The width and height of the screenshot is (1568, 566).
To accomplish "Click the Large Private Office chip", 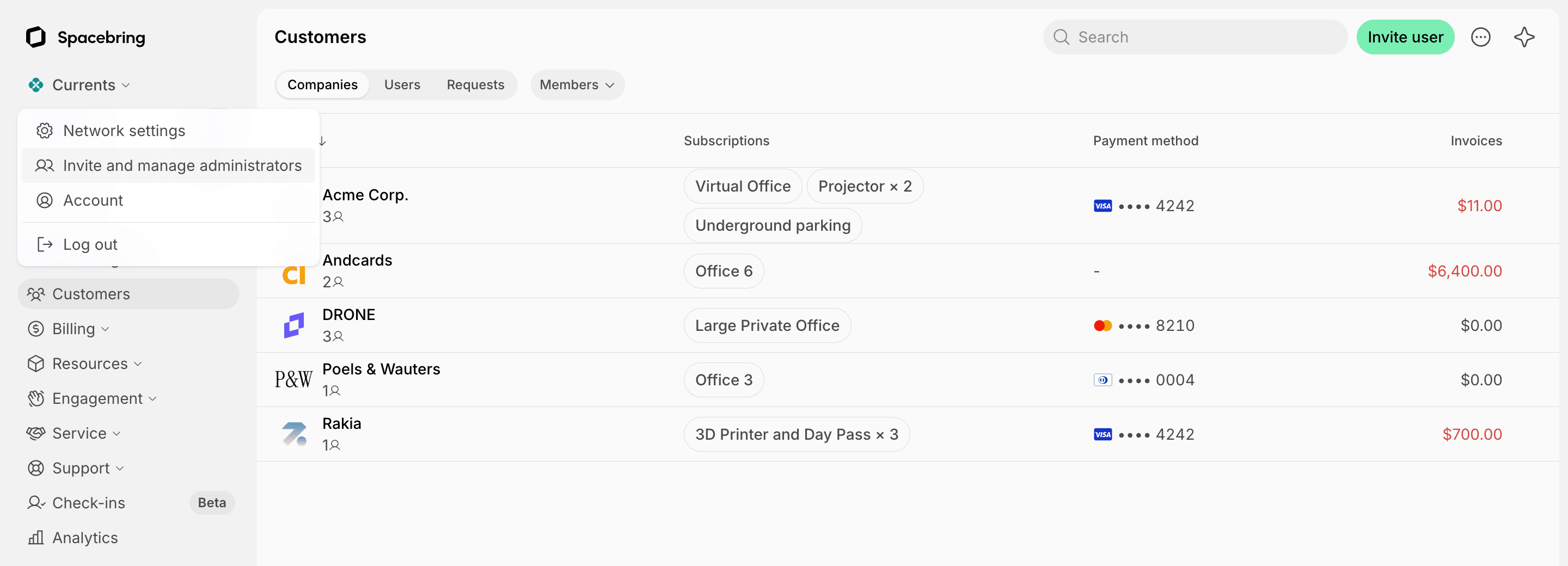I will click(767, 325).
